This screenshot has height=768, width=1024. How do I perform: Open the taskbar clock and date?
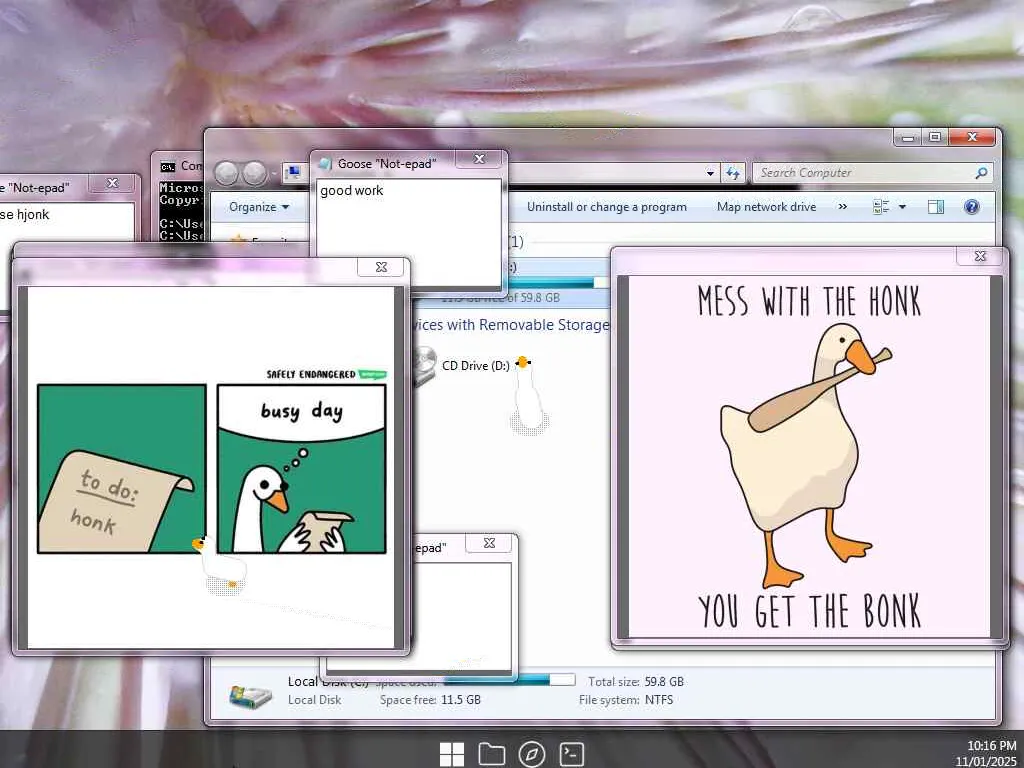pyautogui.click(x=985, y=753)
